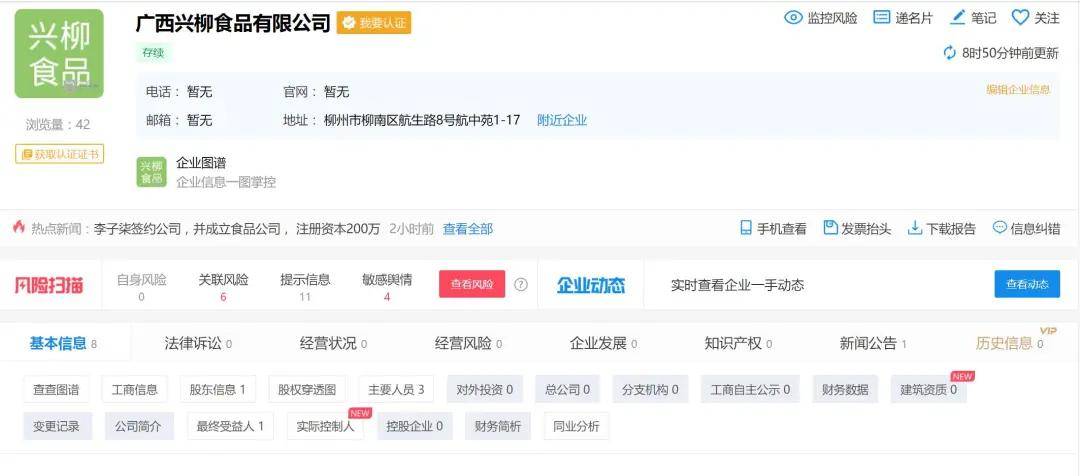Select the 历史信息 VIP tab
The width and height of the screenshot is (1080, 476).
pyautogui.click(x=1004, y=343)
